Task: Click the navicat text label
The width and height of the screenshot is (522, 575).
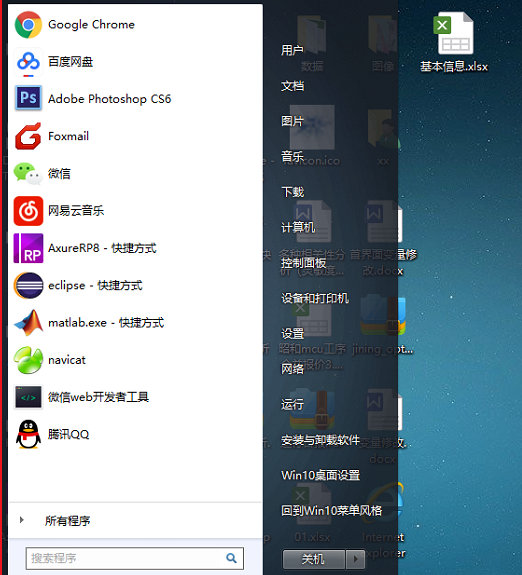Action: 67,360
